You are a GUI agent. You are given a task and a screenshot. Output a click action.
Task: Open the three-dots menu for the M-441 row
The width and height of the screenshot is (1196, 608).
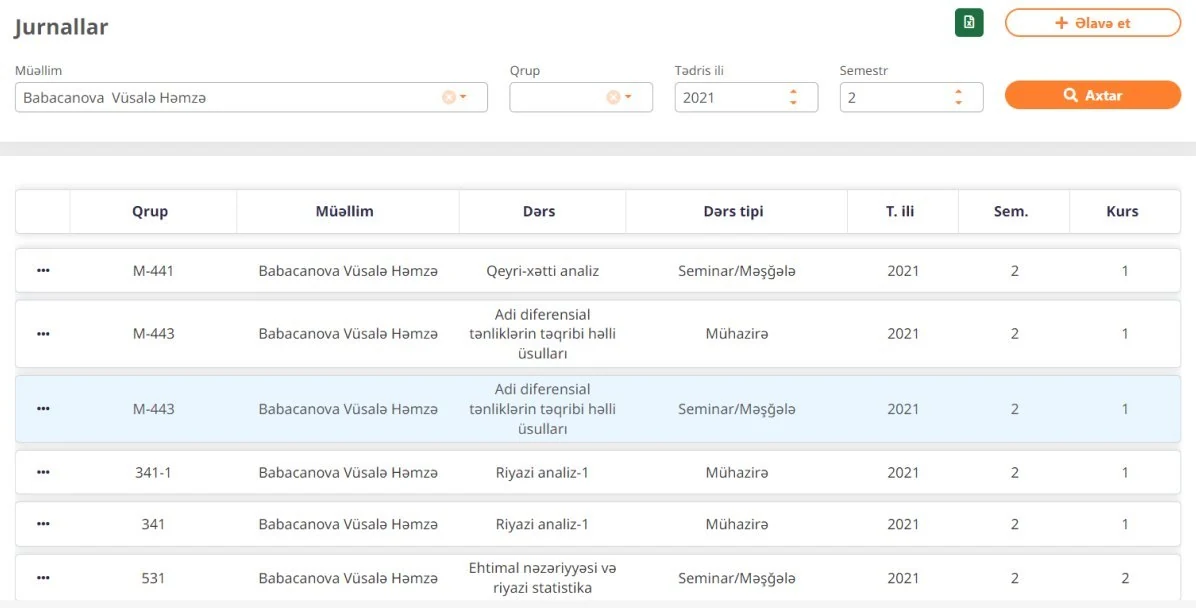pos(43,270)
